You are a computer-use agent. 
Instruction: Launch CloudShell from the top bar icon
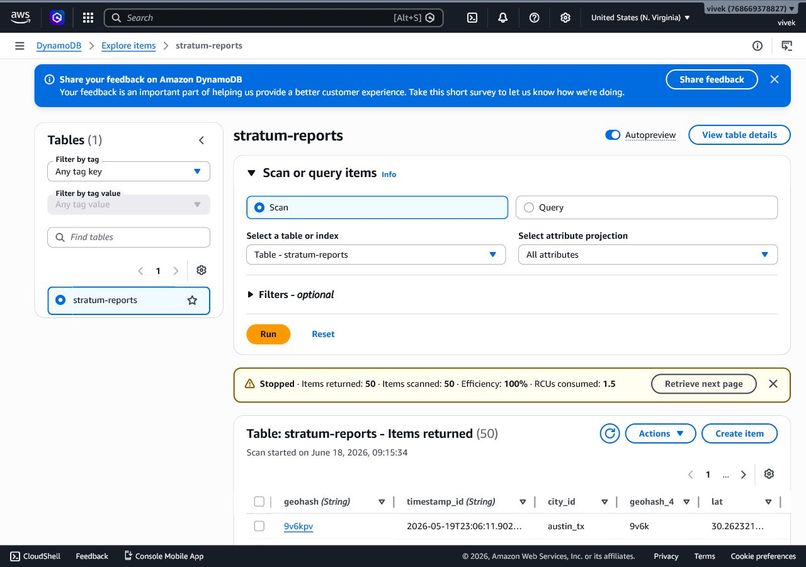click(x=472, y=17)
